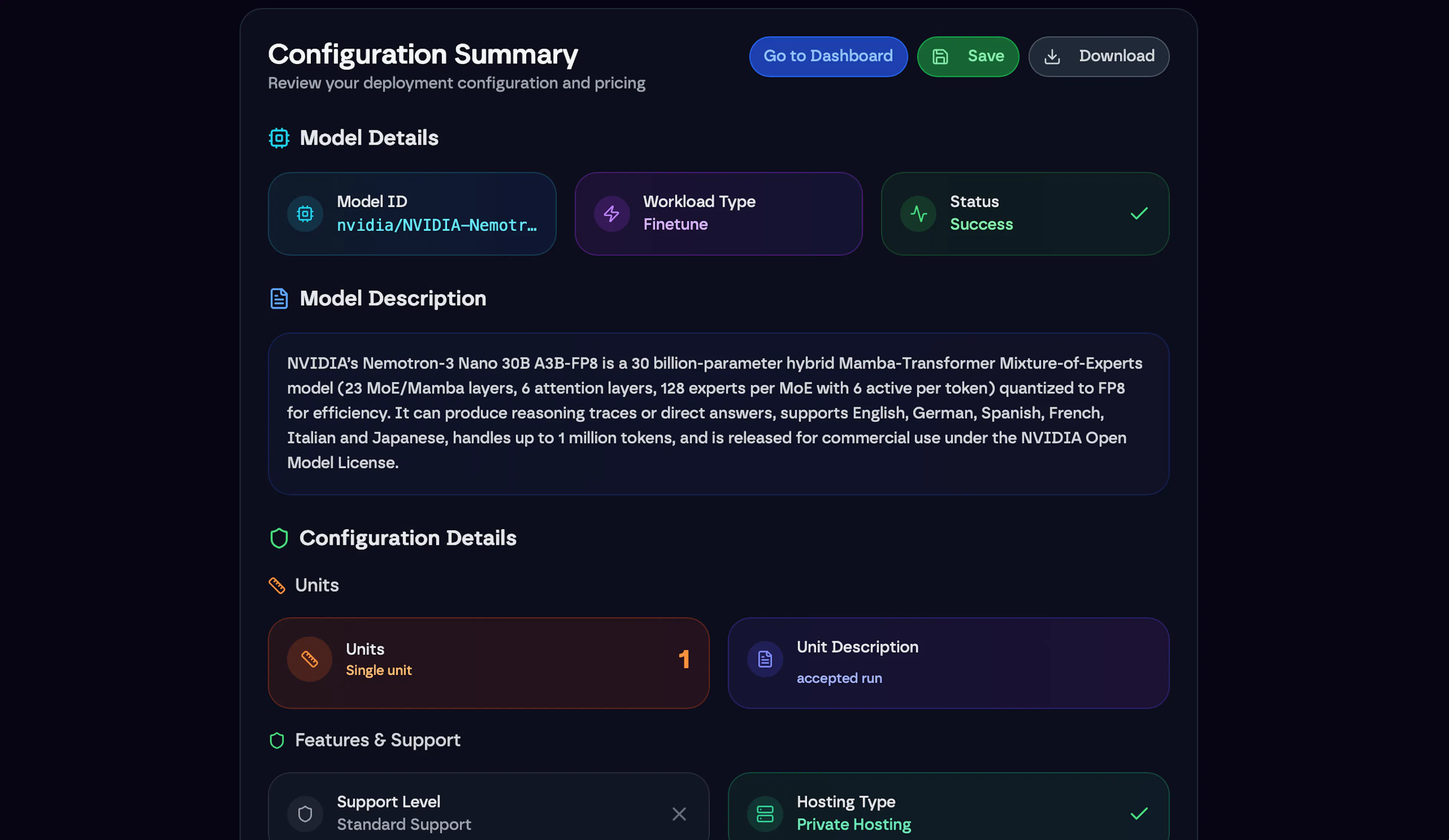The width and height of the screenshot is (1449, 840).
Task: Click the Finetune workload value
Action: (x=675, y=224)
